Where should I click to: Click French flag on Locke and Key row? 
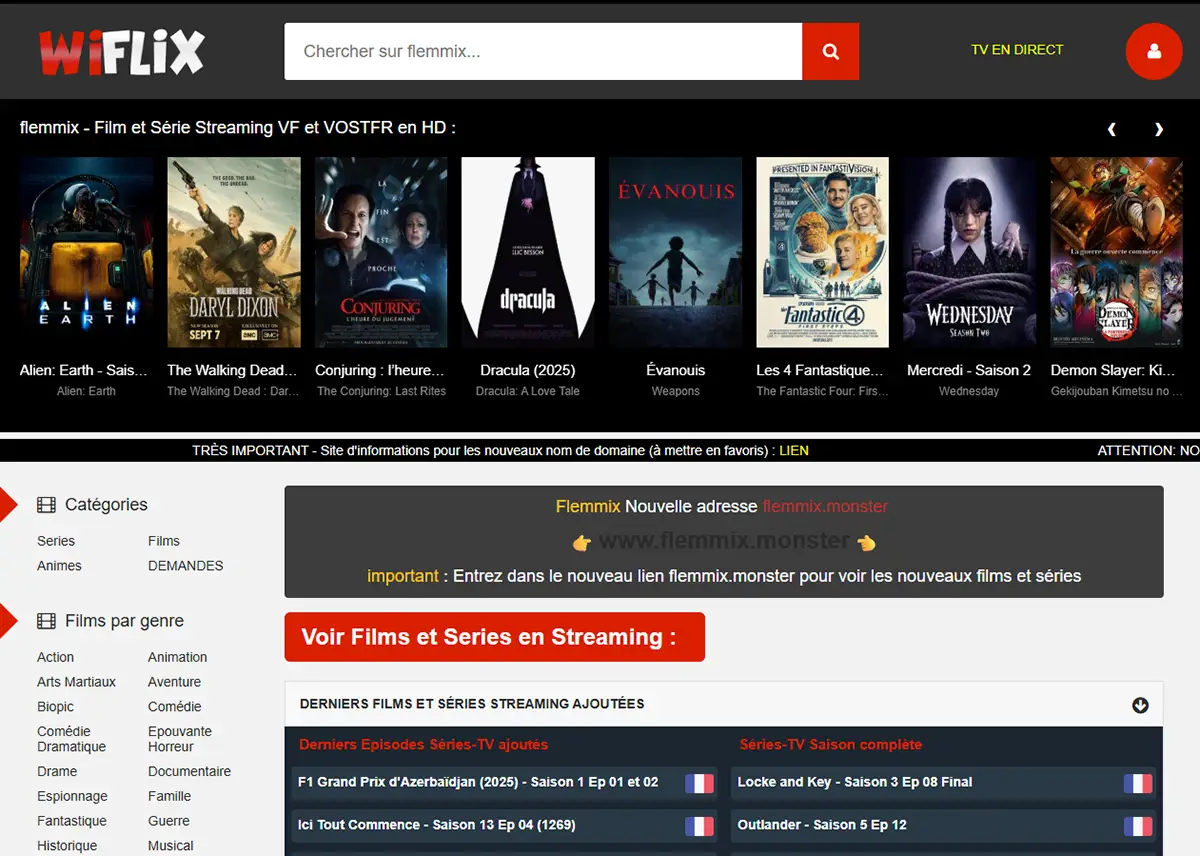[1138, 783]
